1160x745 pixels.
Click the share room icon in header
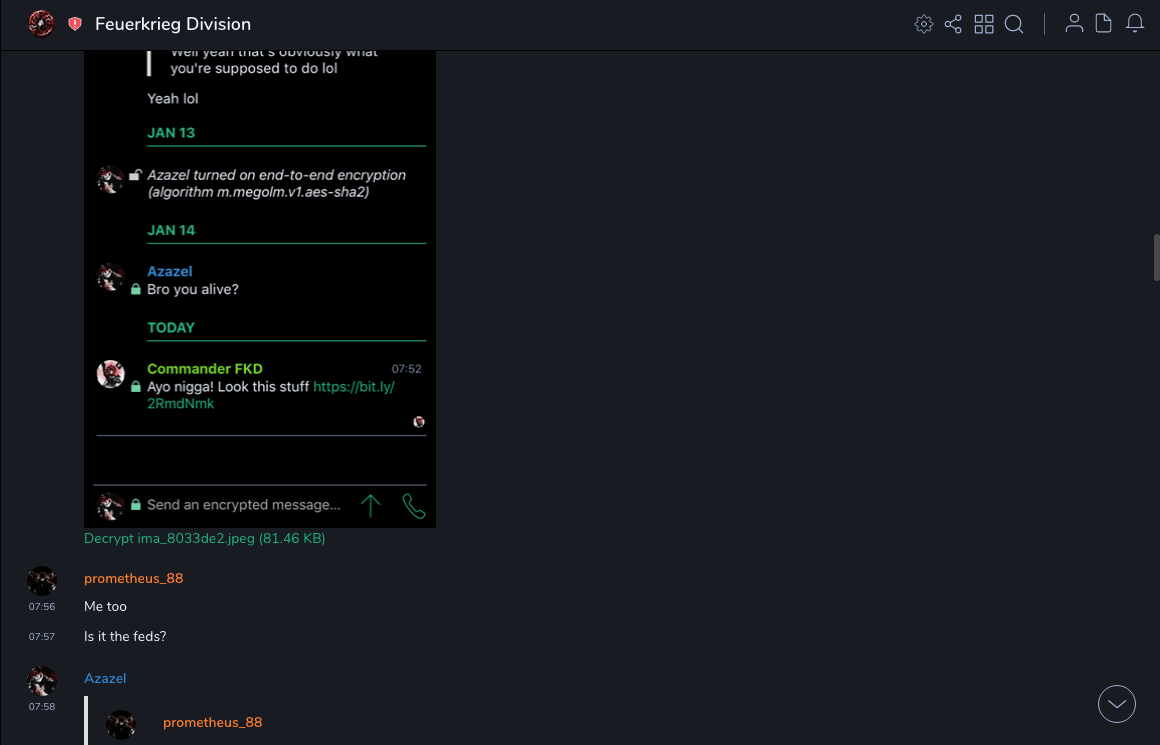tap(953, 24)
